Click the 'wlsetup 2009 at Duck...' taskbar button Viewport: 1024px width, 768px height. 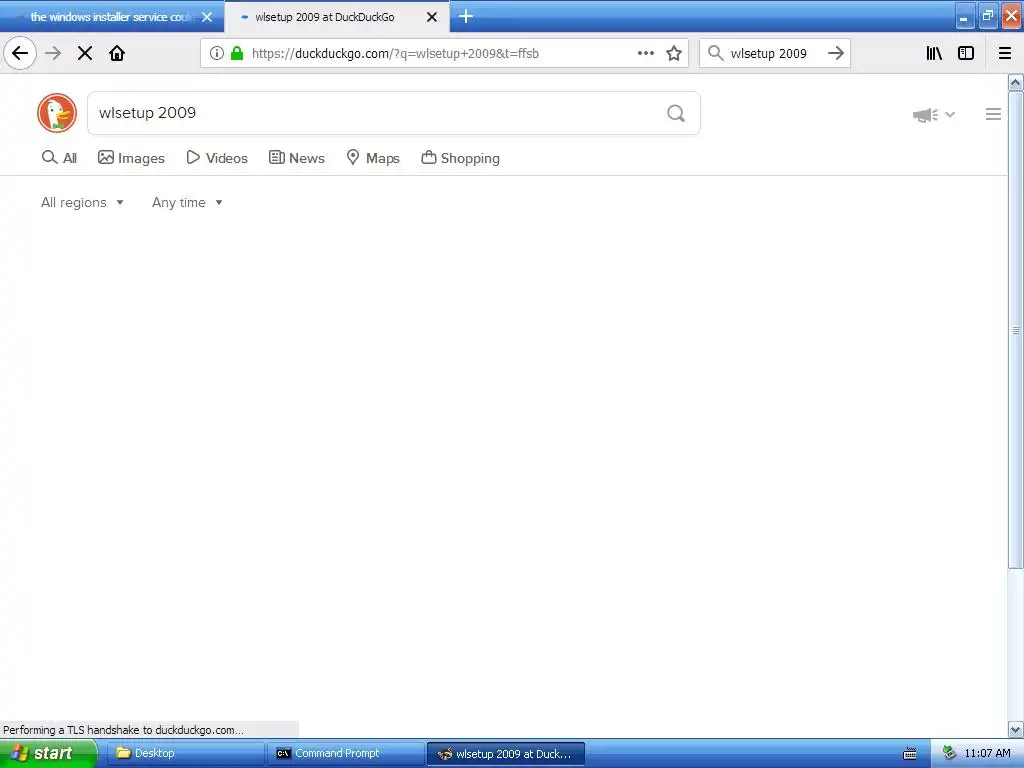coord(506,754)
